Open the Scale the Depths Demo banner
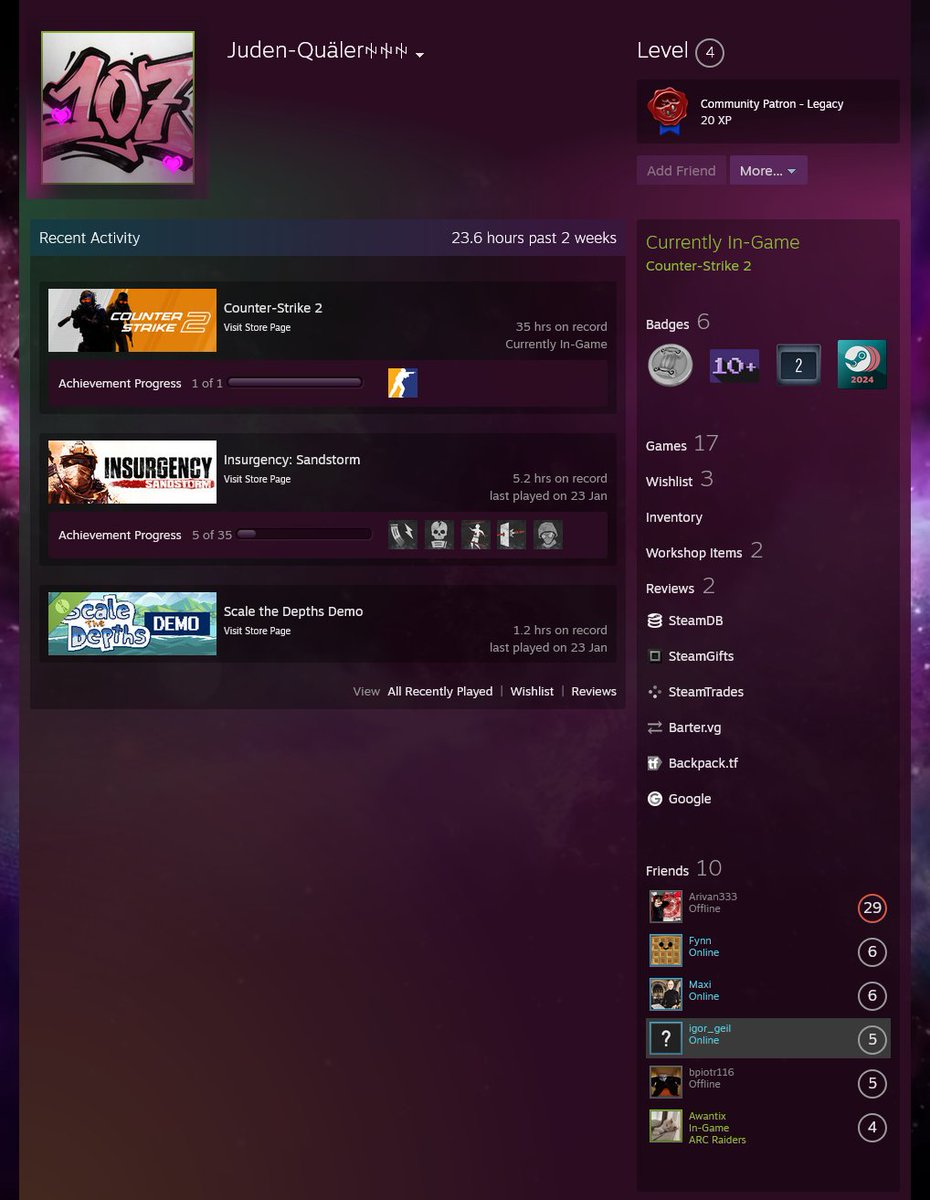The width and height of the screenshot is (930, 1200). (132, 624)
